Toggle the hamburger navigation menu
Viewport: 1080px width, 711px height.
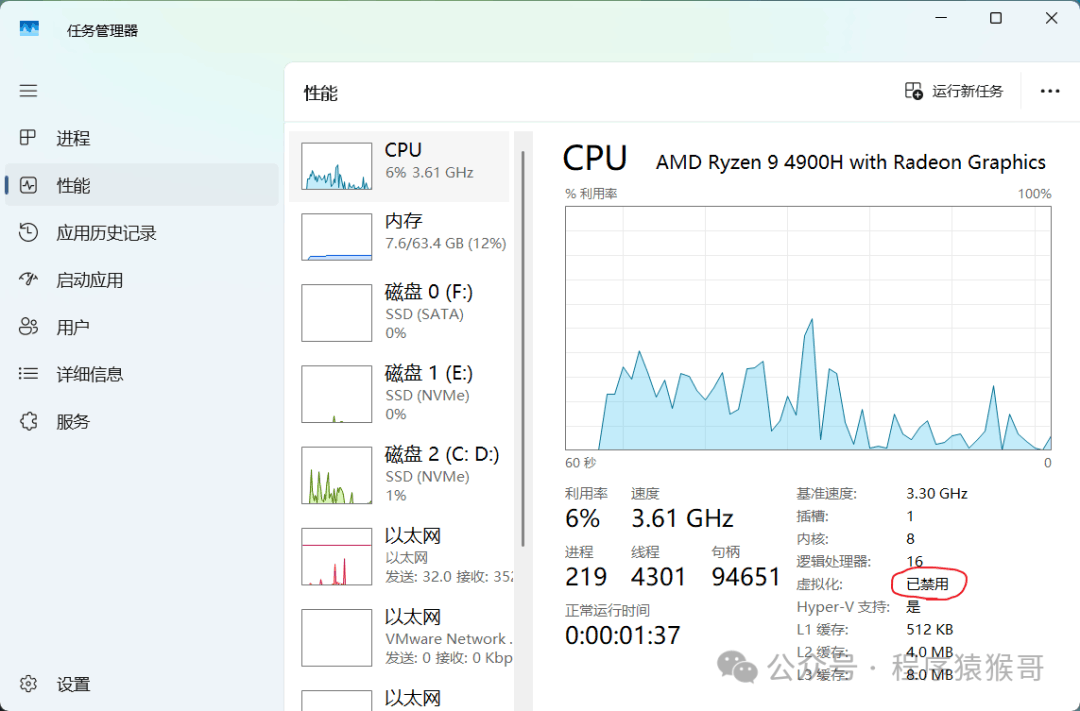point(28,91)
